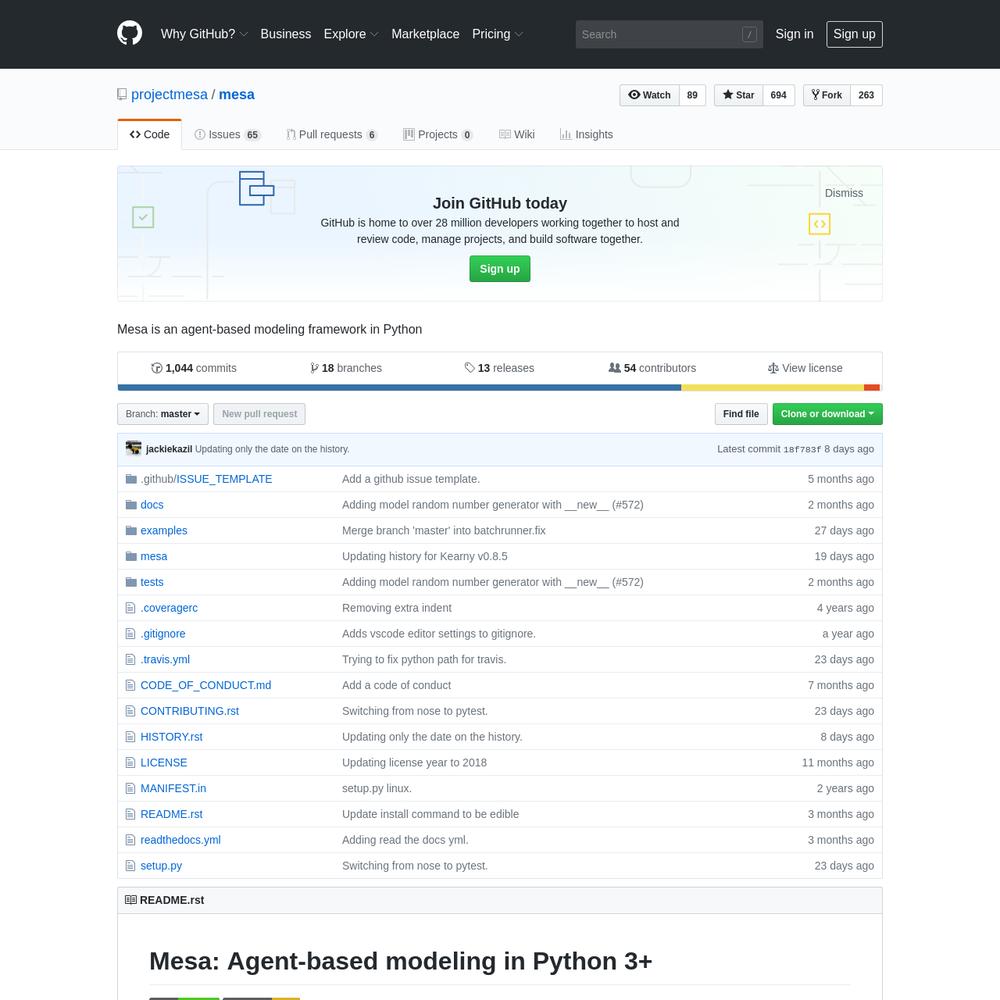Expand the Why GitHub? menu

pos(204,34)
